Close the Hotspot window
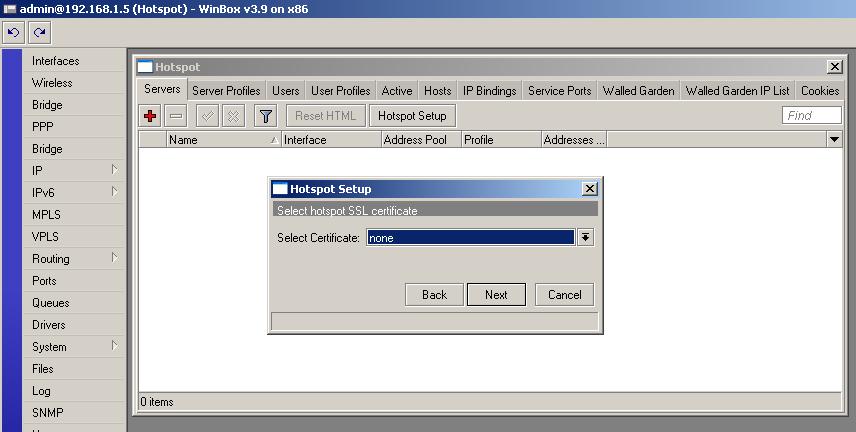 tap(834, 67)
